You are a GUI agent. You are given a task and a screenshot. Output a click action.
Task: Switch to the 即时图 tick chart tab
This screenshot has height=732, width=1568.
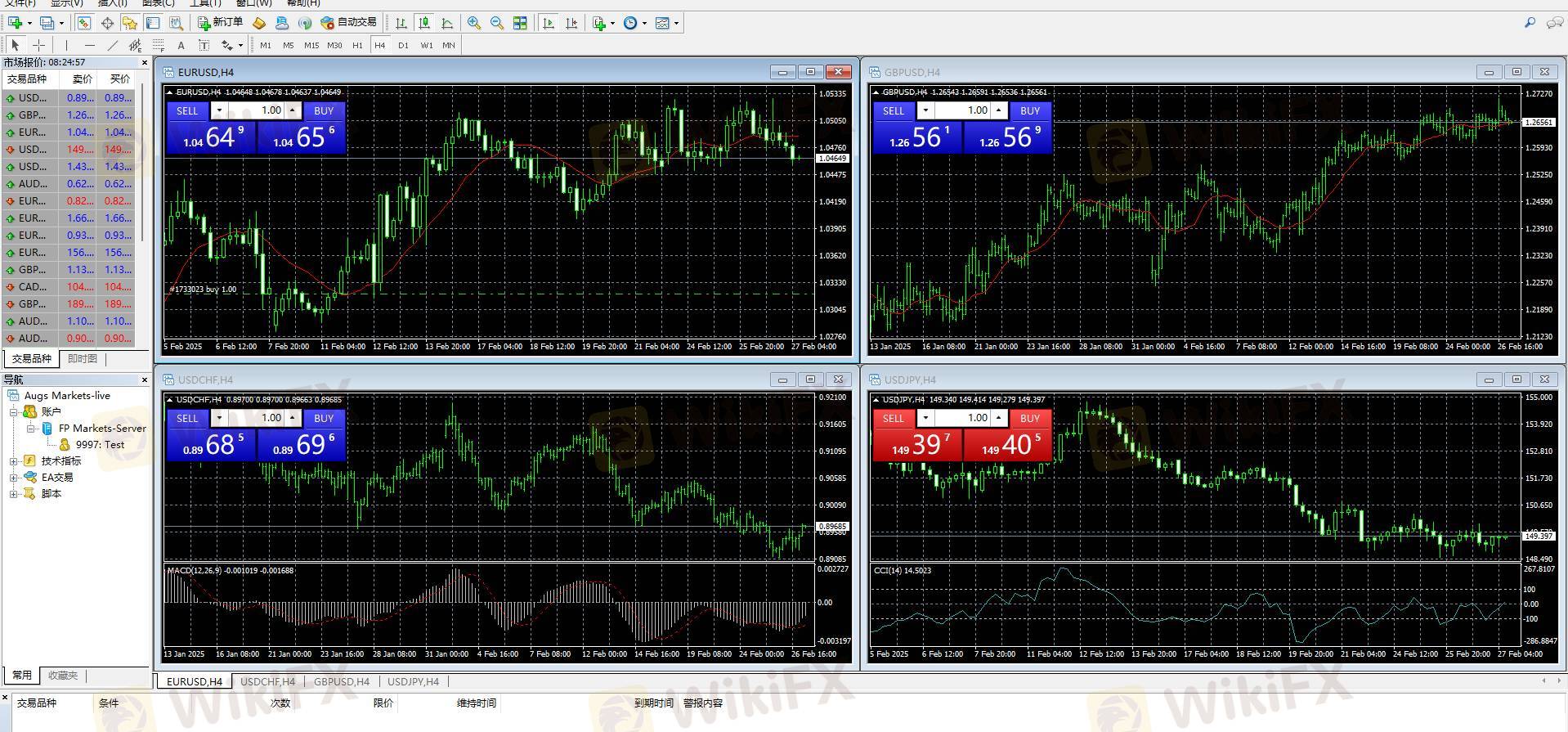click(x=82, y=359)
